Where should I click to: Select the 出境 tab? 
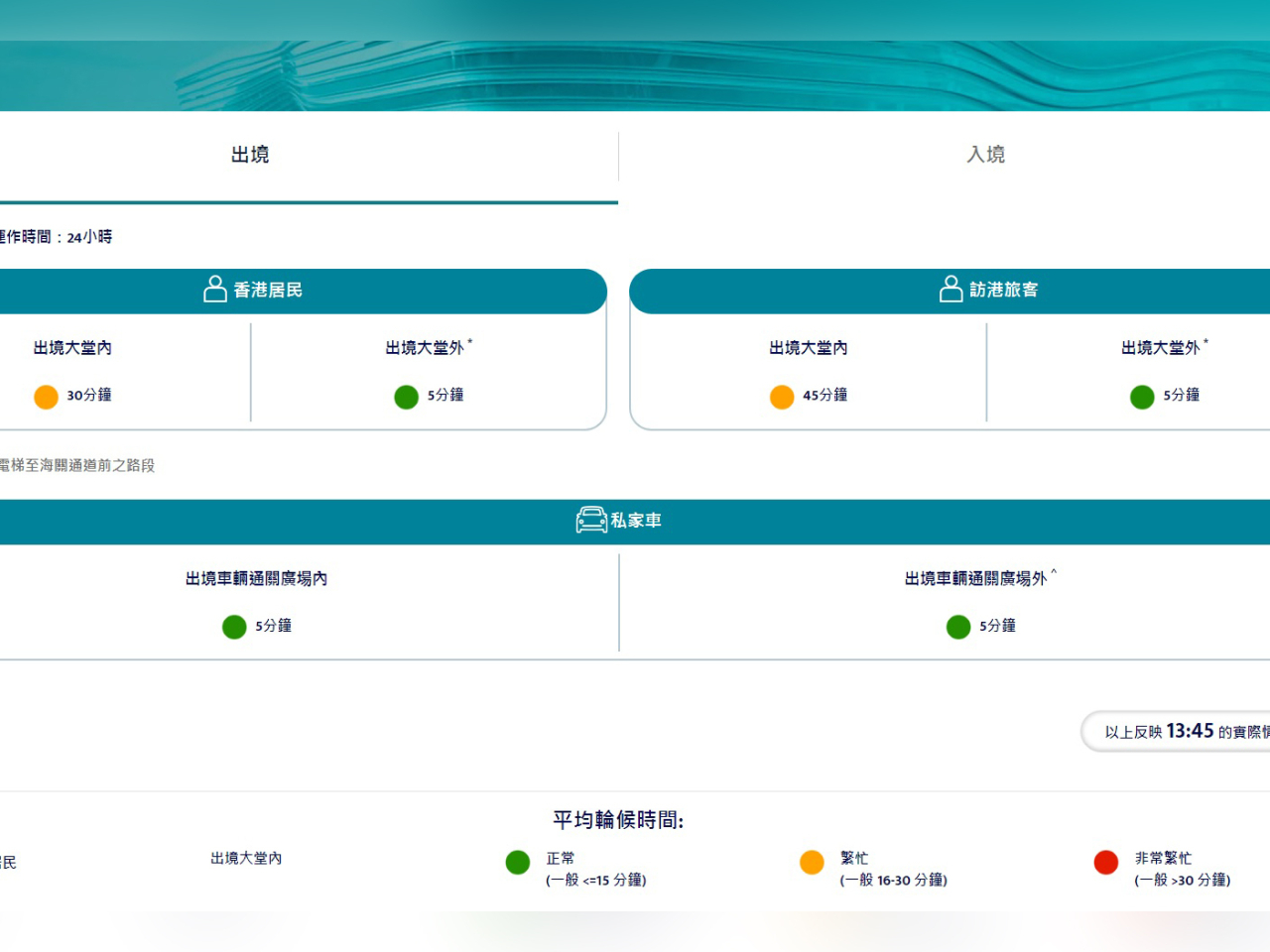click(x=250, y=155)
